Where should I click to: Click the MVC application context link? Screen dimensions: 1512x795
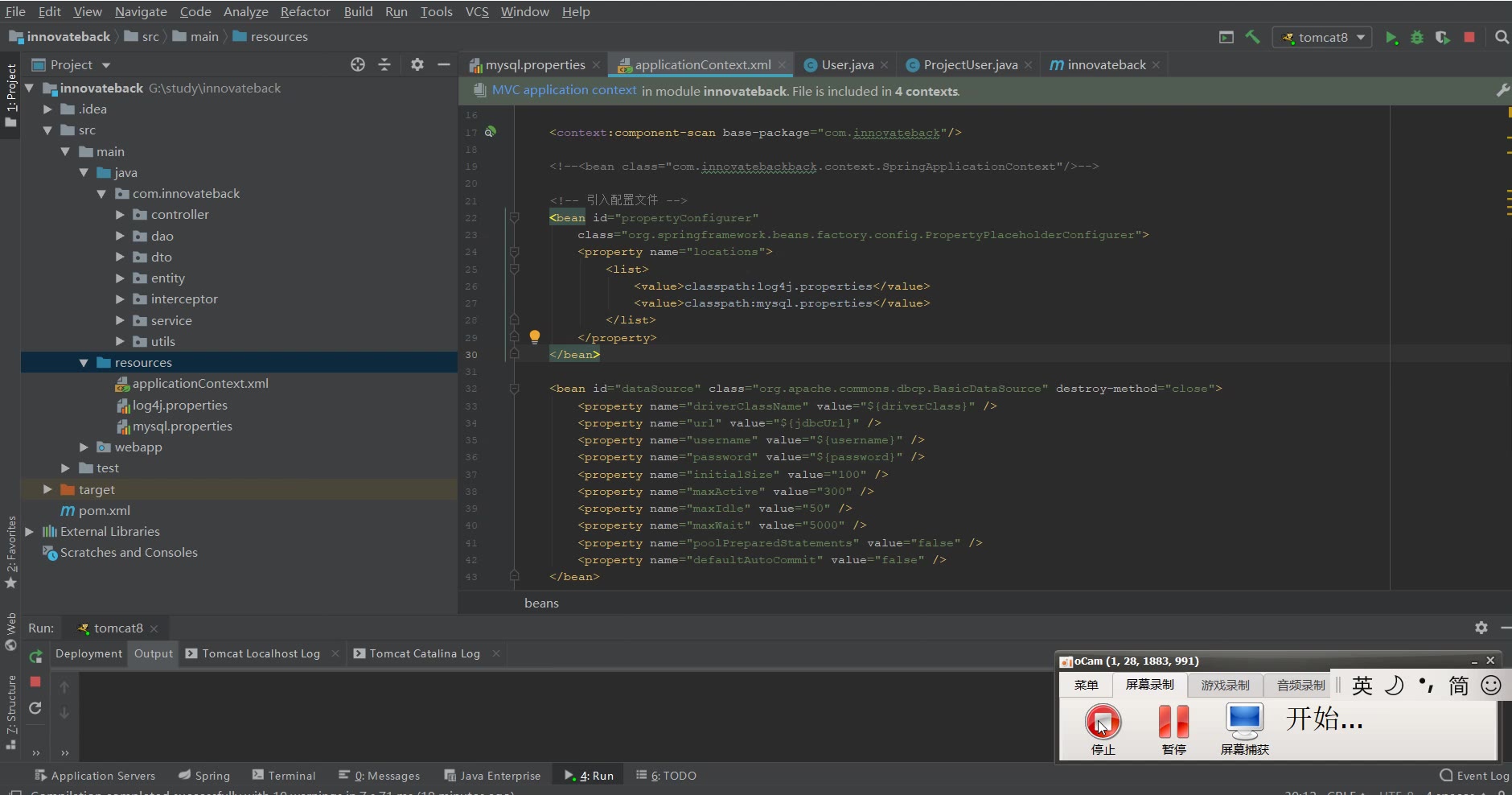click(564, 90)
